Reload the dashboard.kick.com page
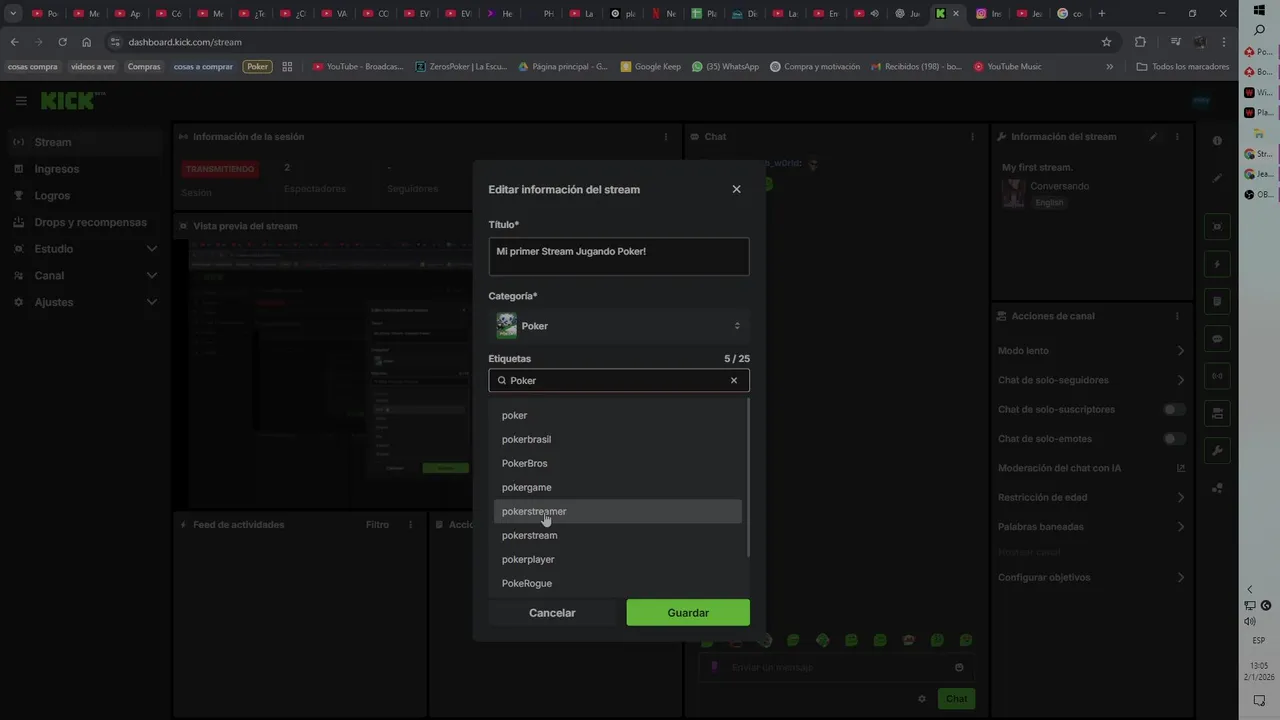This screenshot has height=720, width=1280. [x=62, y=42]
